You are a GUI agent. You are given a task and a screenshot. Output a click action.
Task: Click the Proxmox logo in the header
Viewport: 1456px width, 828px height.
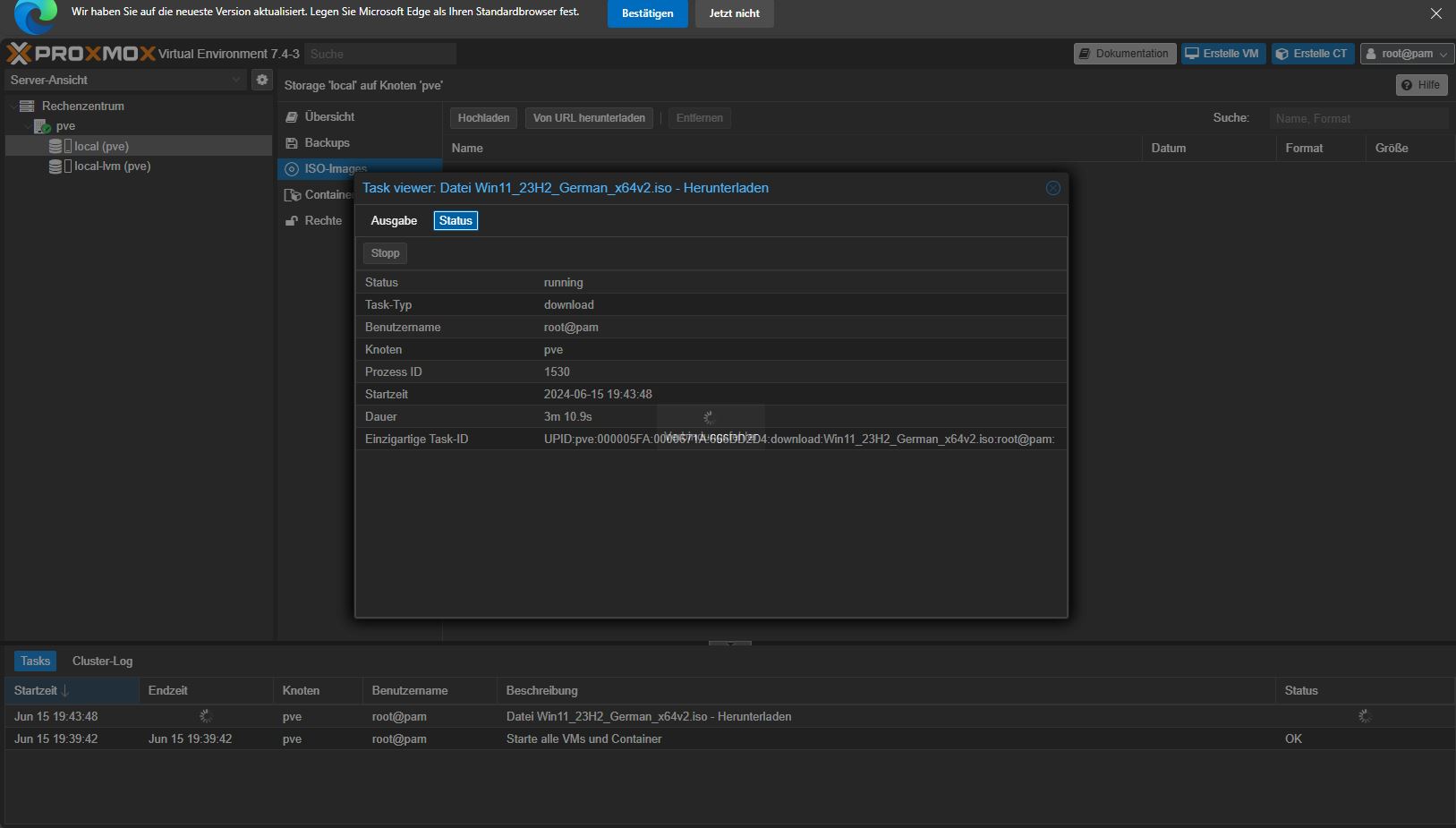click(x=81, y=54)
